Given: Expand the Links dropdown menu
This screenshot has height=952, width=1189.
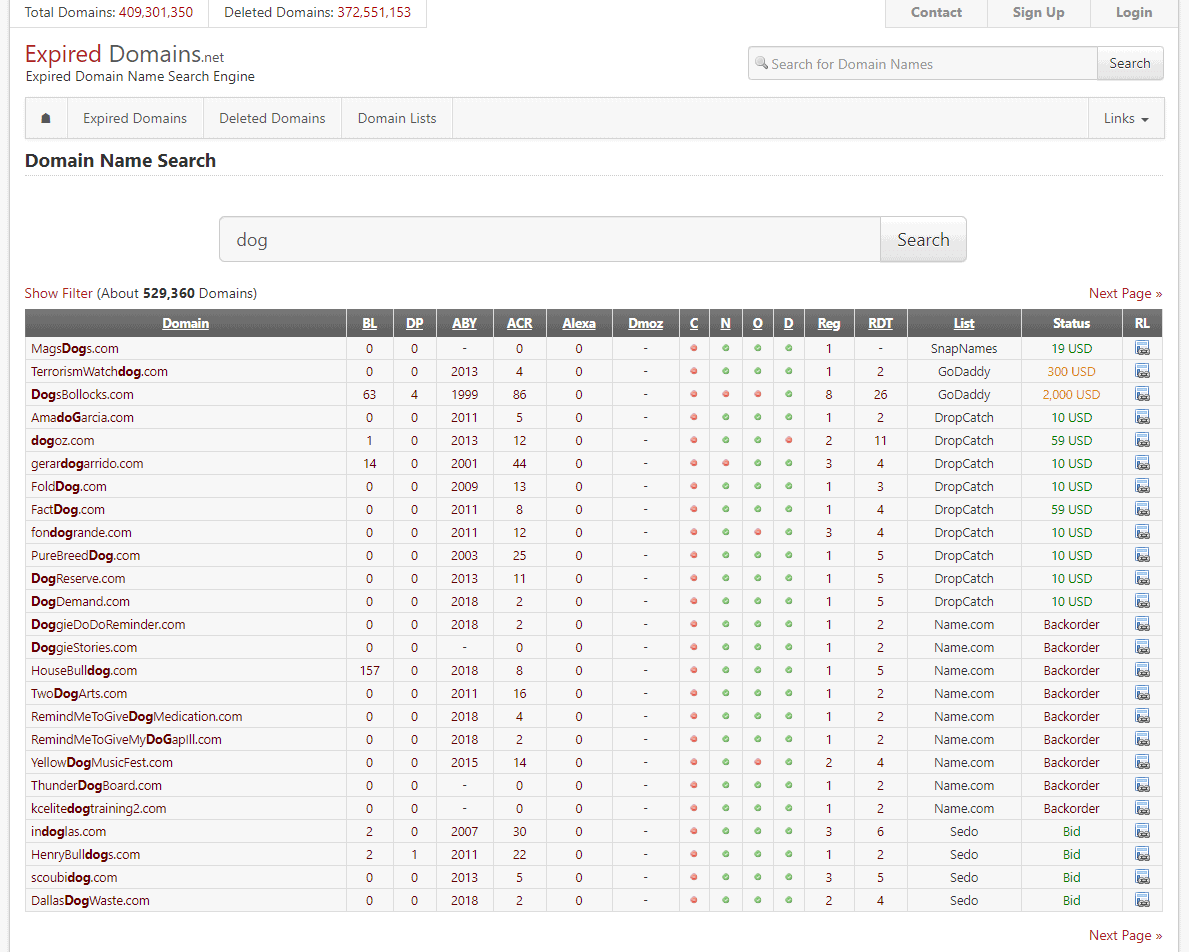Looking at the screenshot, I should (x=1125, y=118).
